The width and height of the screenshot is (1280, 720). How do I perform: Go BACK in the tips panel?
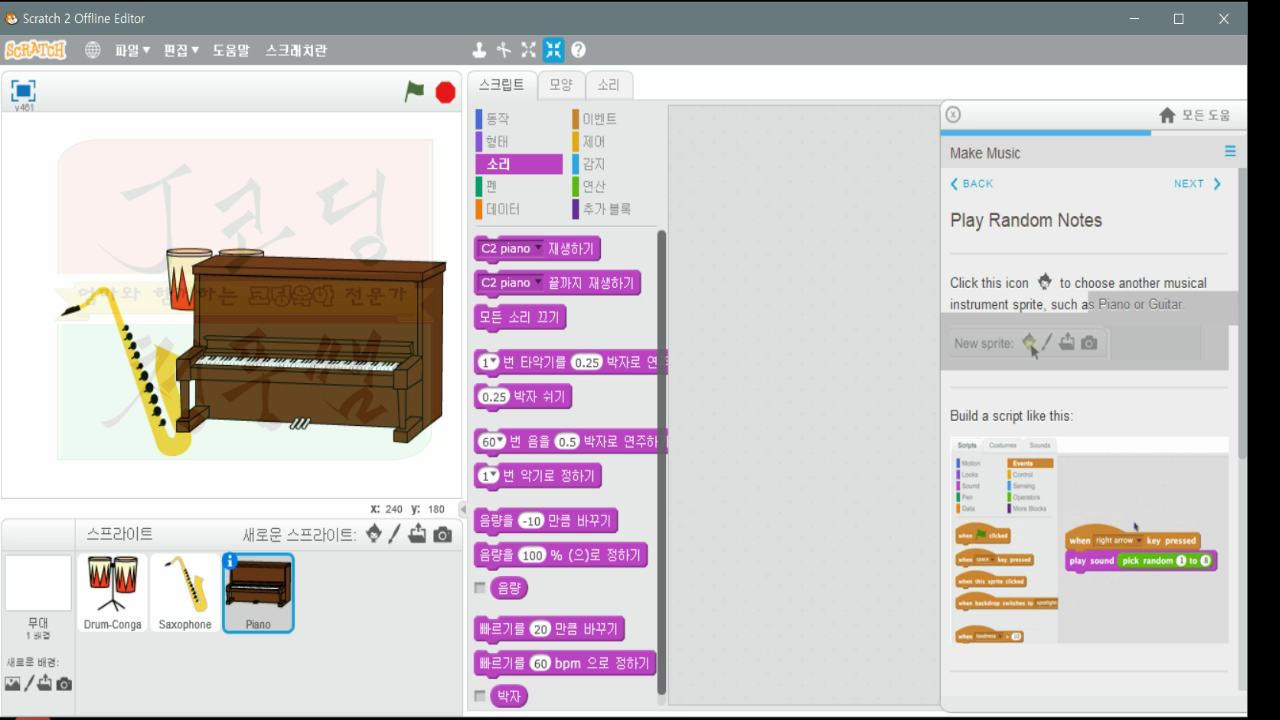pyautogui.click(x=972, y=184)
